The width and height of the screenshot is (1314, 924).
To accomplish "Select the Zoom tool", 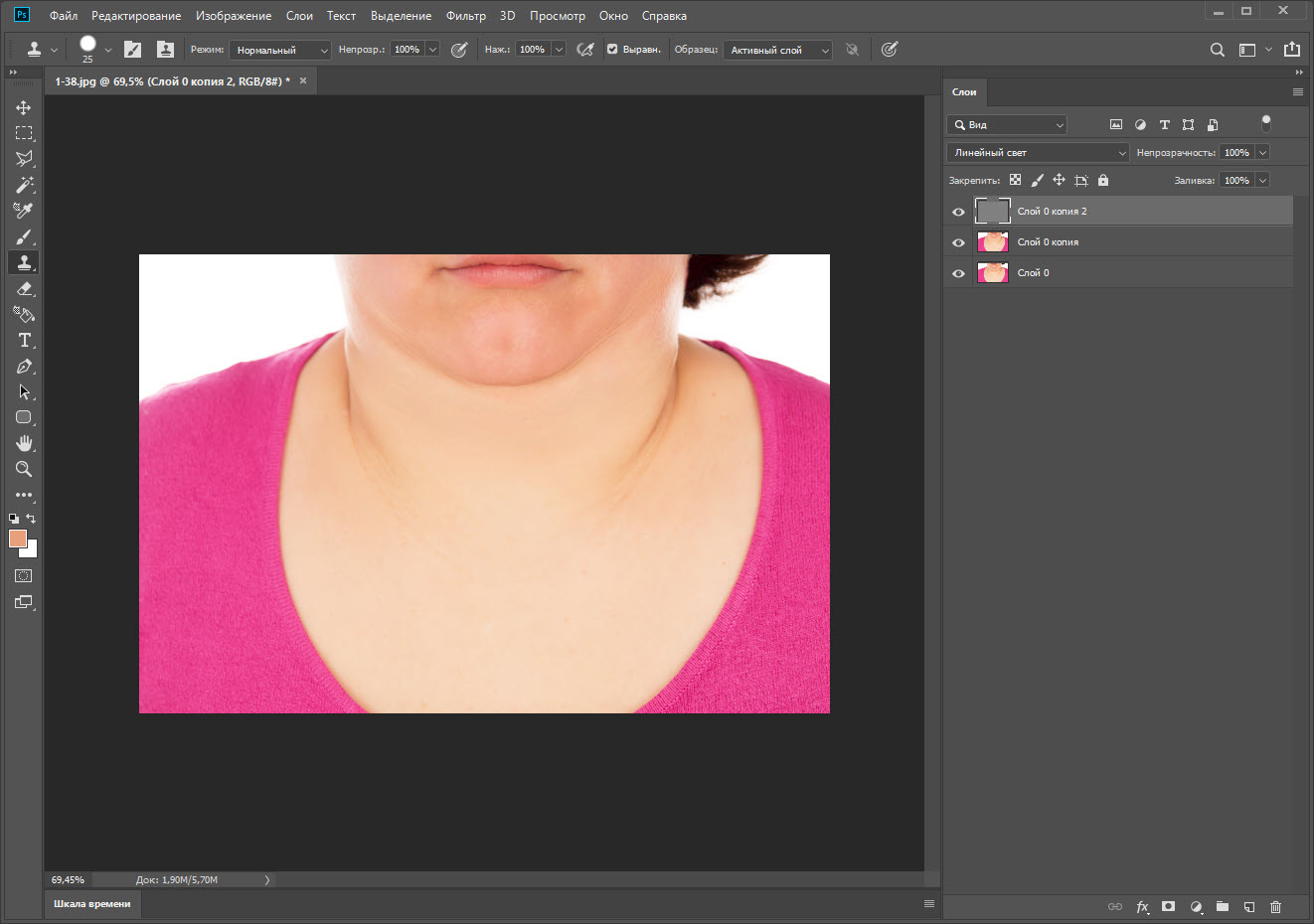I will click(x=24, y=469).
